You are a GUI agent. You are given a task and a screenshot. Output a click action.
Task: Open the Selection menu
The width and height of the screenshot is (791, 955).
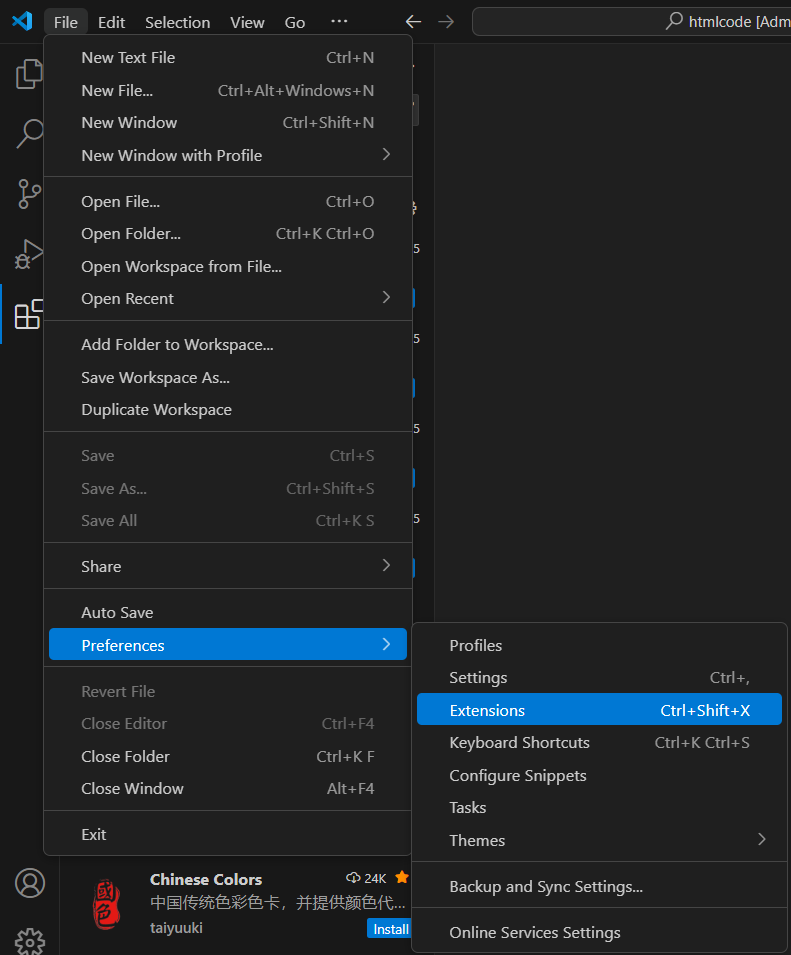point(177,22)
